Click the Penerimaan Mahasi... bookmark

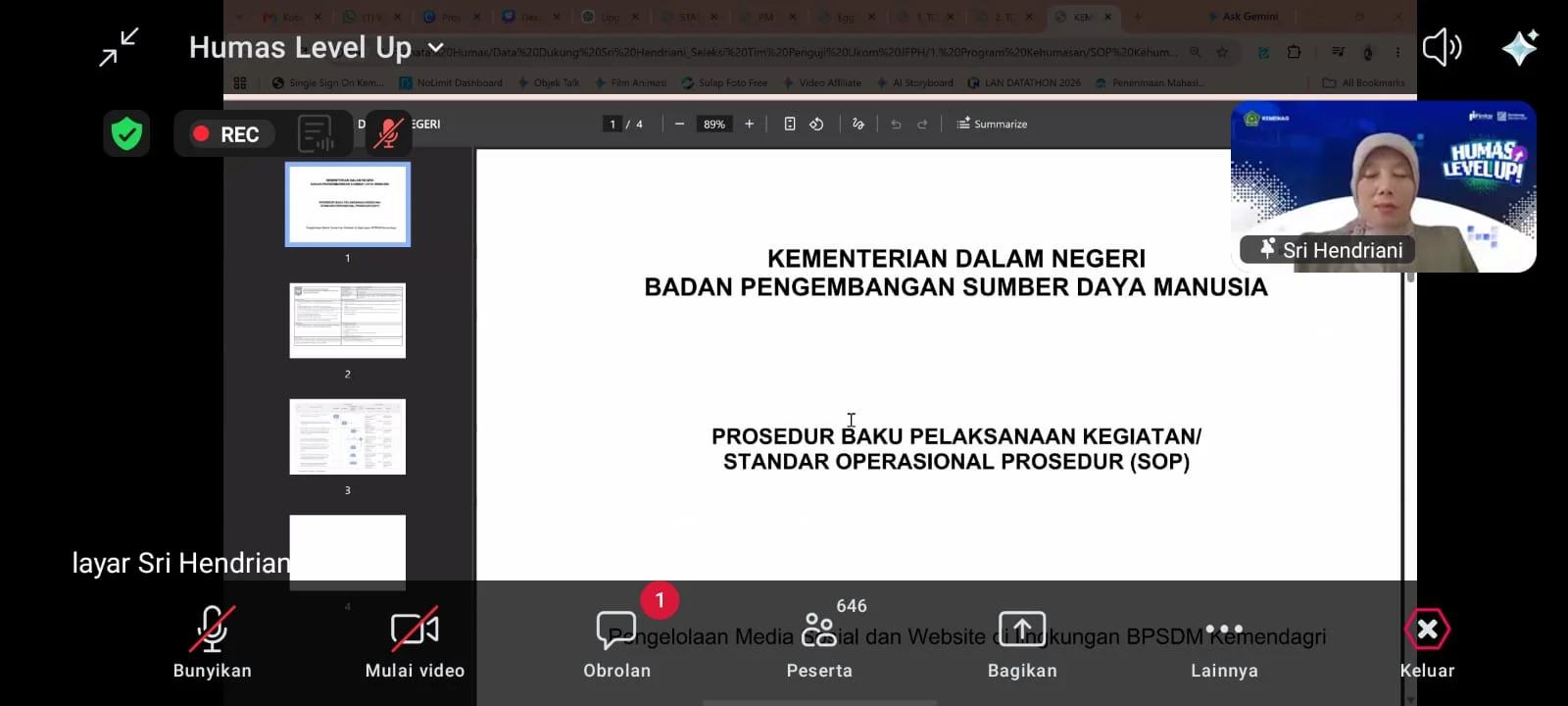coord(1150,83)
